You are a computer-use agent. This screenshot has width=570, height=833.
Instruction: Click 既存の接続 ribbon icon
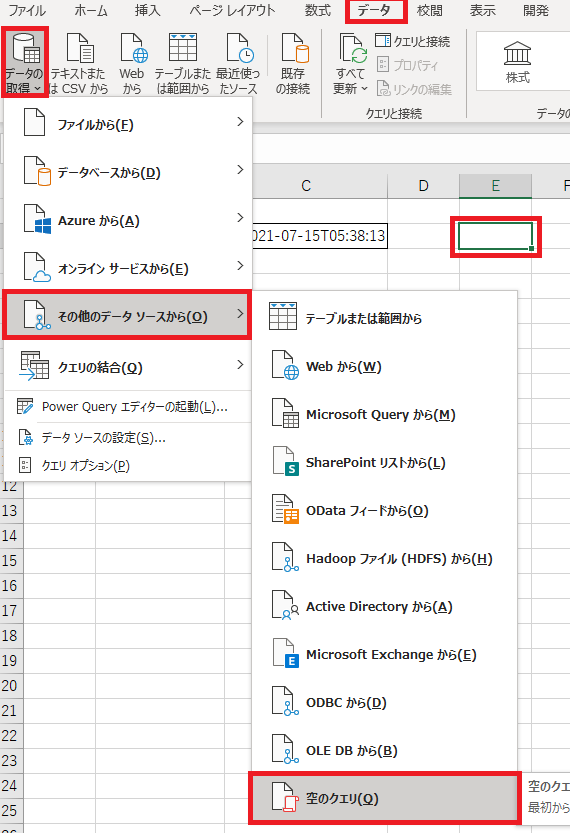pos(293,64)
